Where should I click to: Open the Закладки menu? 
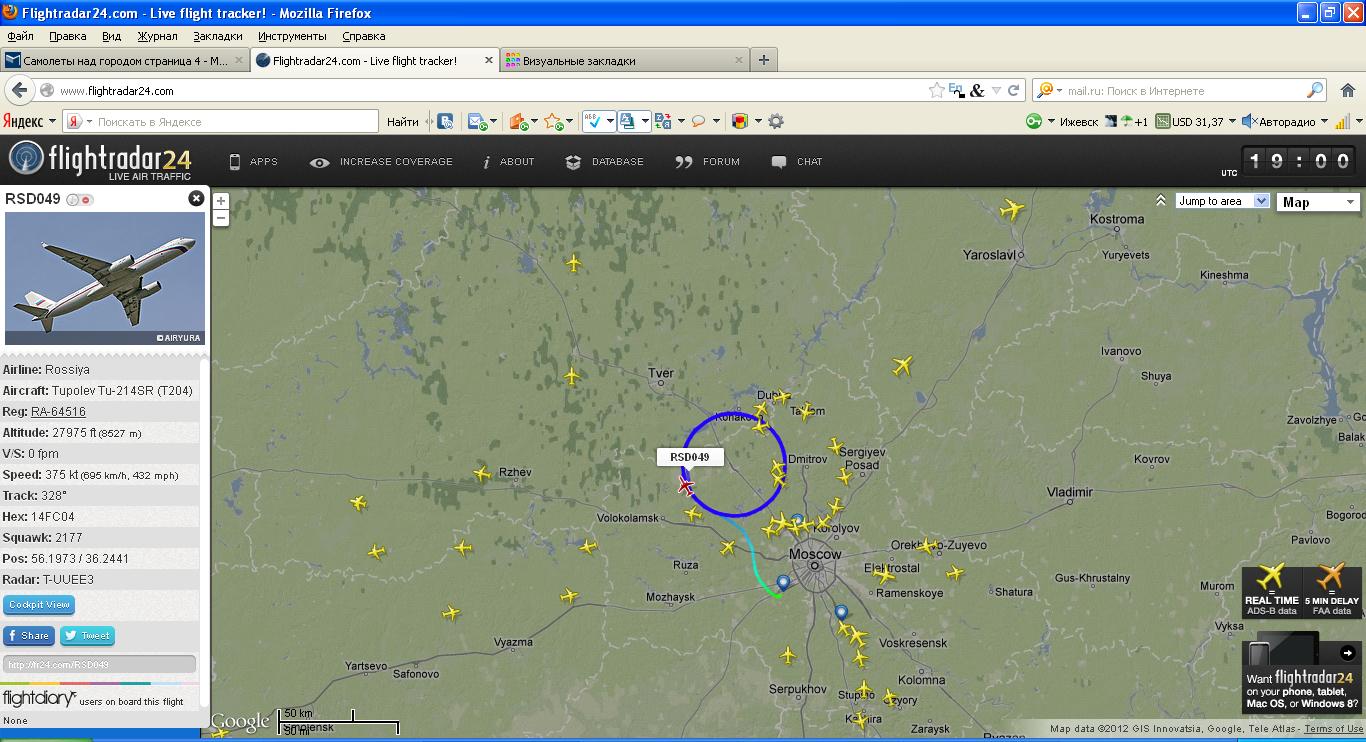217,36
